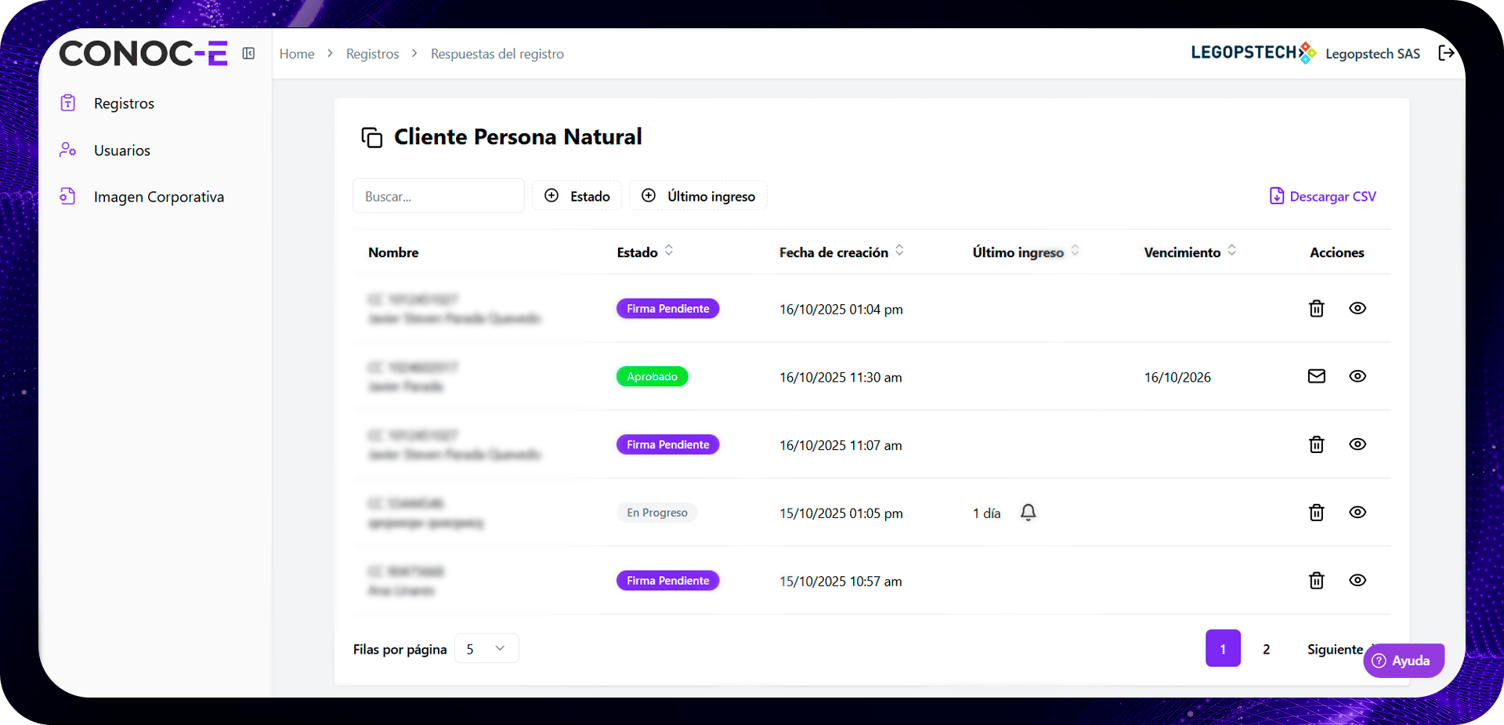This screenshot has height=725, width=1504.
Task: View the 16/10/2025 01:04 pm record details
Action: pyautogui.click(x=1357, y=309)
